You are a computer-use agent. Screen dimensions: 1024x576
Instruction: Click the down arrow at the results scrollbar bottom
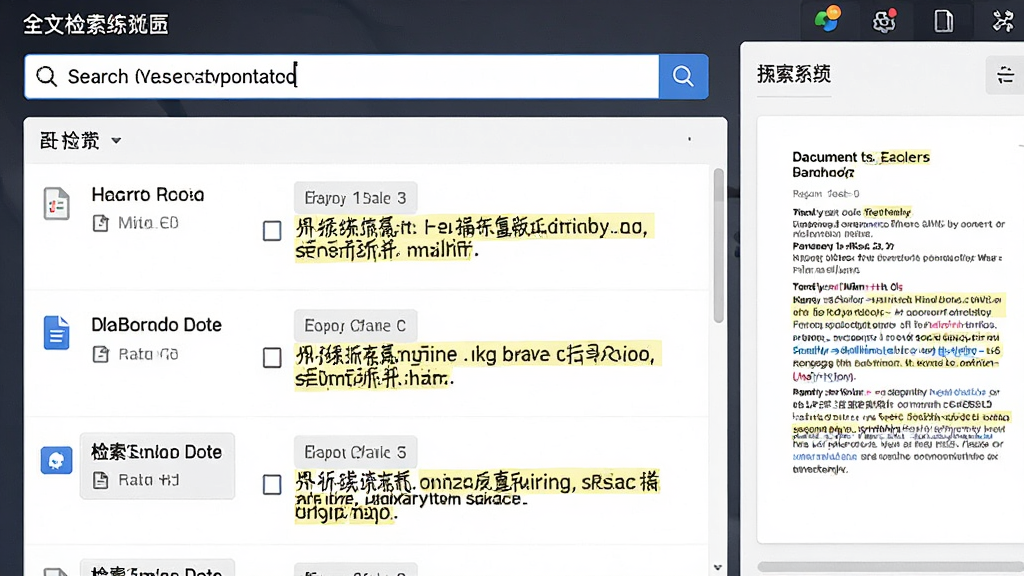[x=718, y=568]
